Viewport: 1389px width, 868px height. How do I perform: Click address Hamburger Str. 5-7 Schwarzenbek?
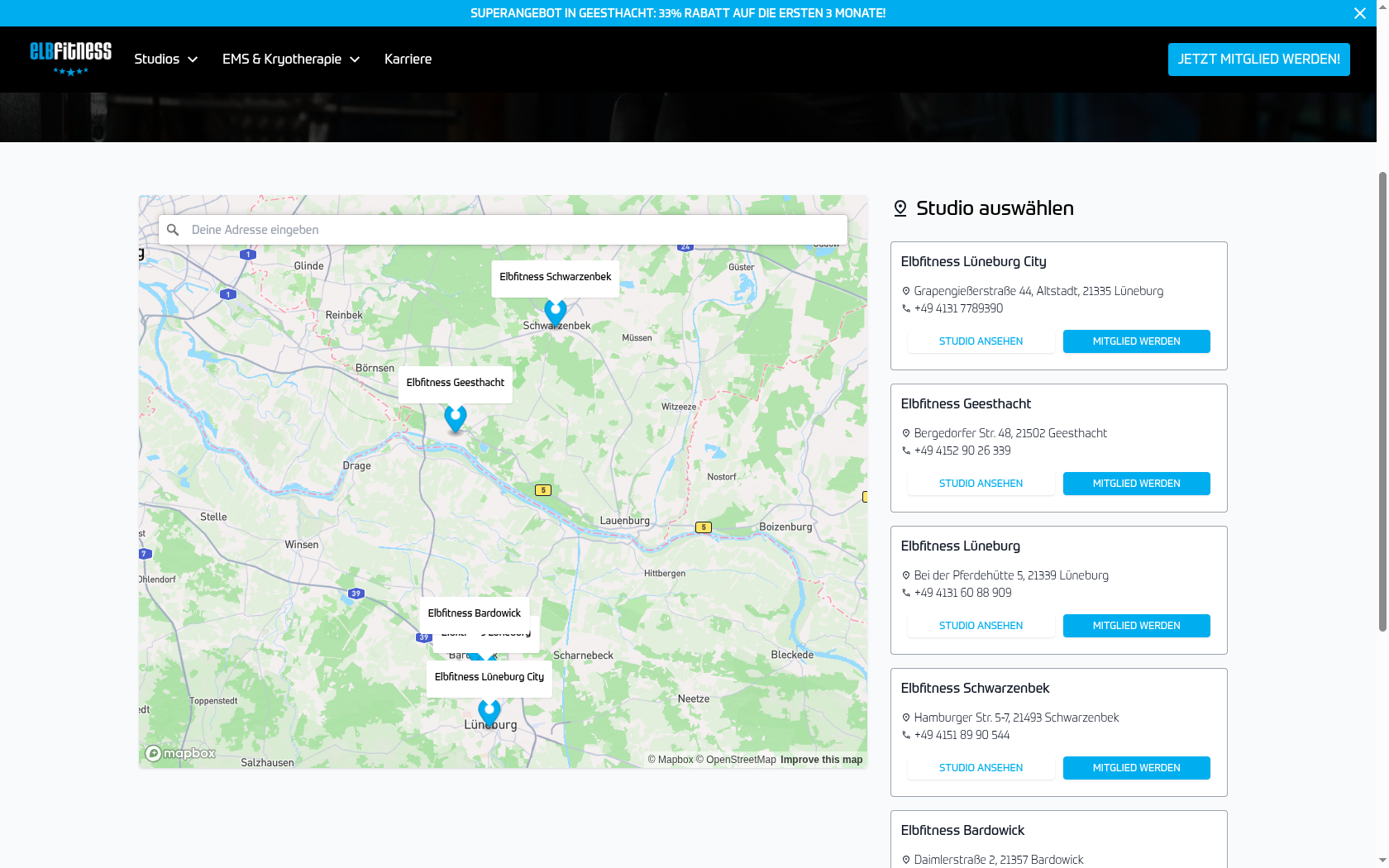point(1016,718)
